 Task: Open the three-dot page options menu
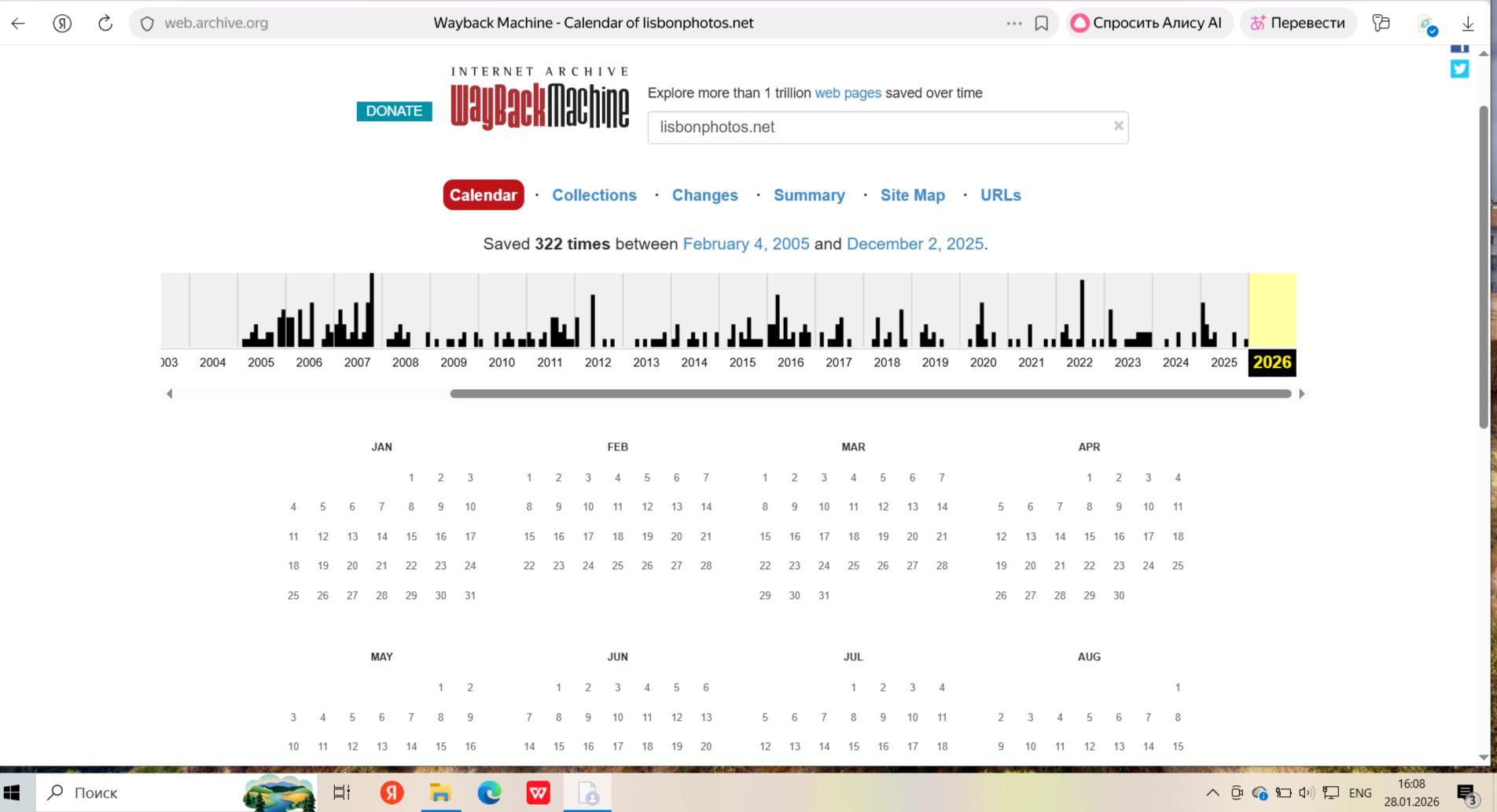click(x=1014, y=23)
